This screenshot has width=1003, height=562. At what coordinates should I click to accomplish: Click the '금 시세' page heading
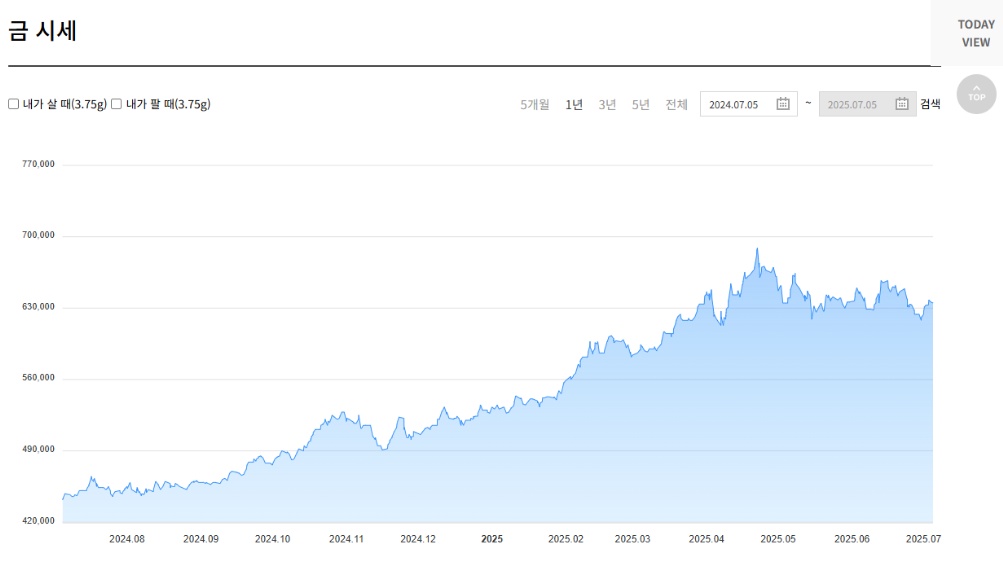tap(43, 31)
